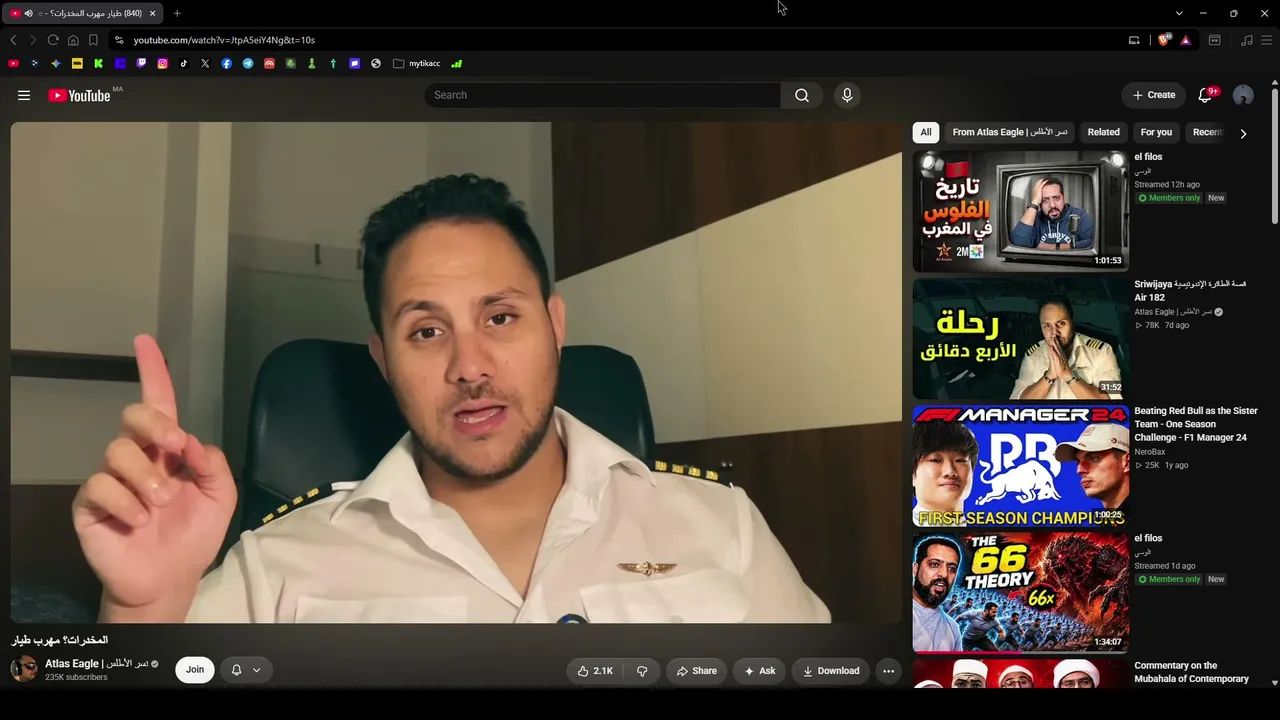Viewport: 1280px width, 720px height.
Task: Open the tab search dropdown arrow
Action: (1179, 13)
